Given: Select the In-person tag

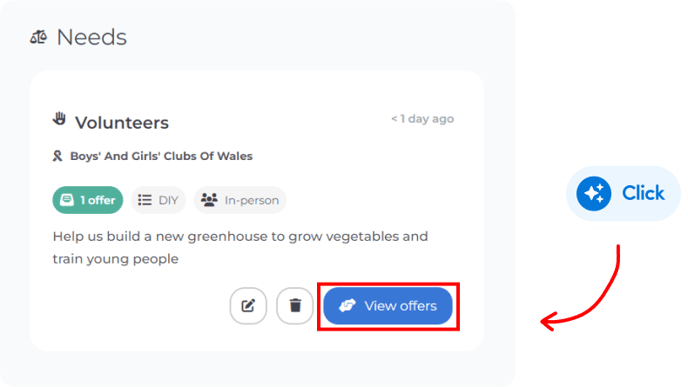Looking at the screenshot, I should pyautogui.click(x=240, y=200).
